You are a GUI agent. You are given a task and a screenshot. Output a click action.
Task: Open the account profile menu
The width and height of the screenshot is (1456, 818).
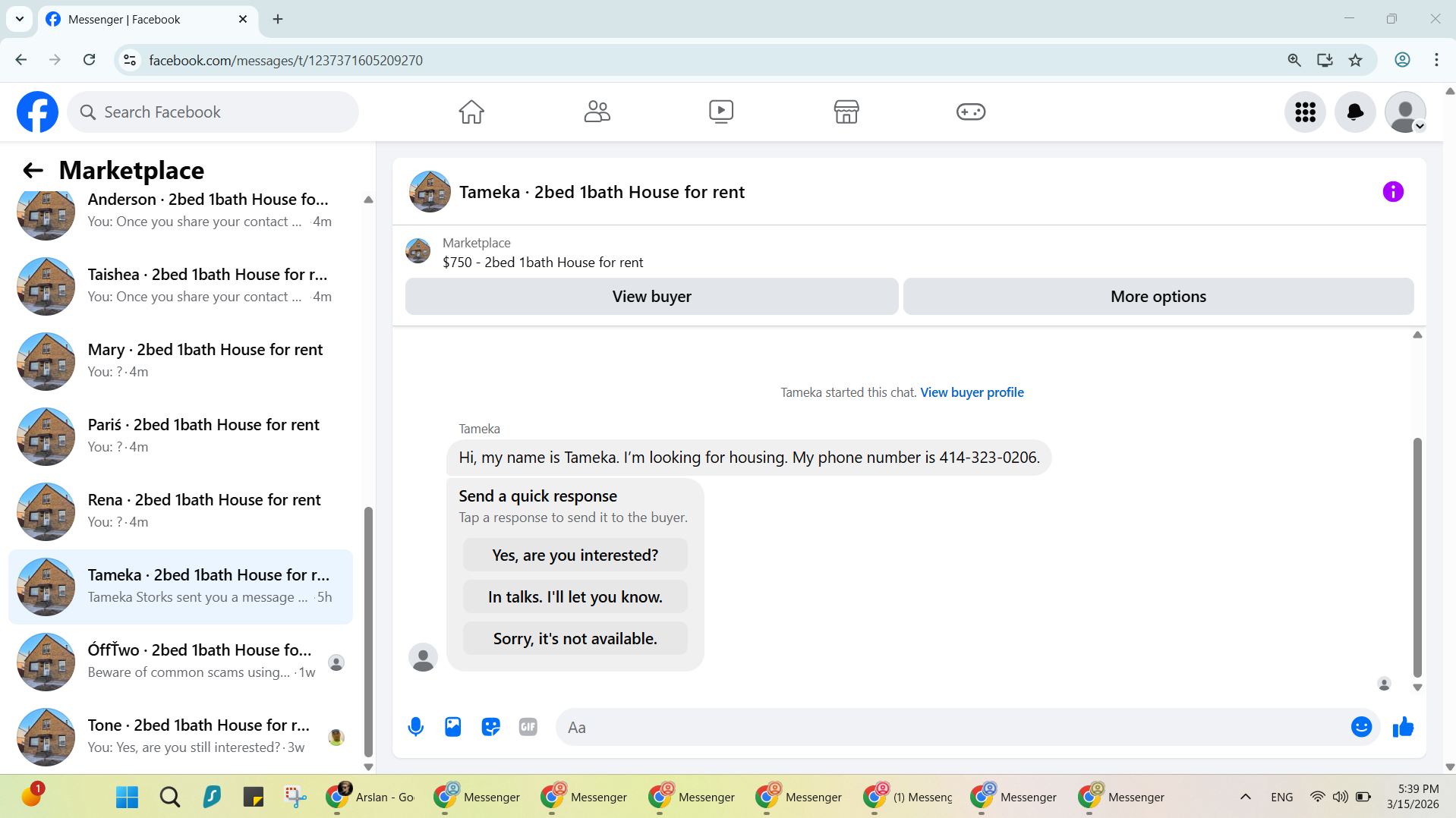(1405, 112)
